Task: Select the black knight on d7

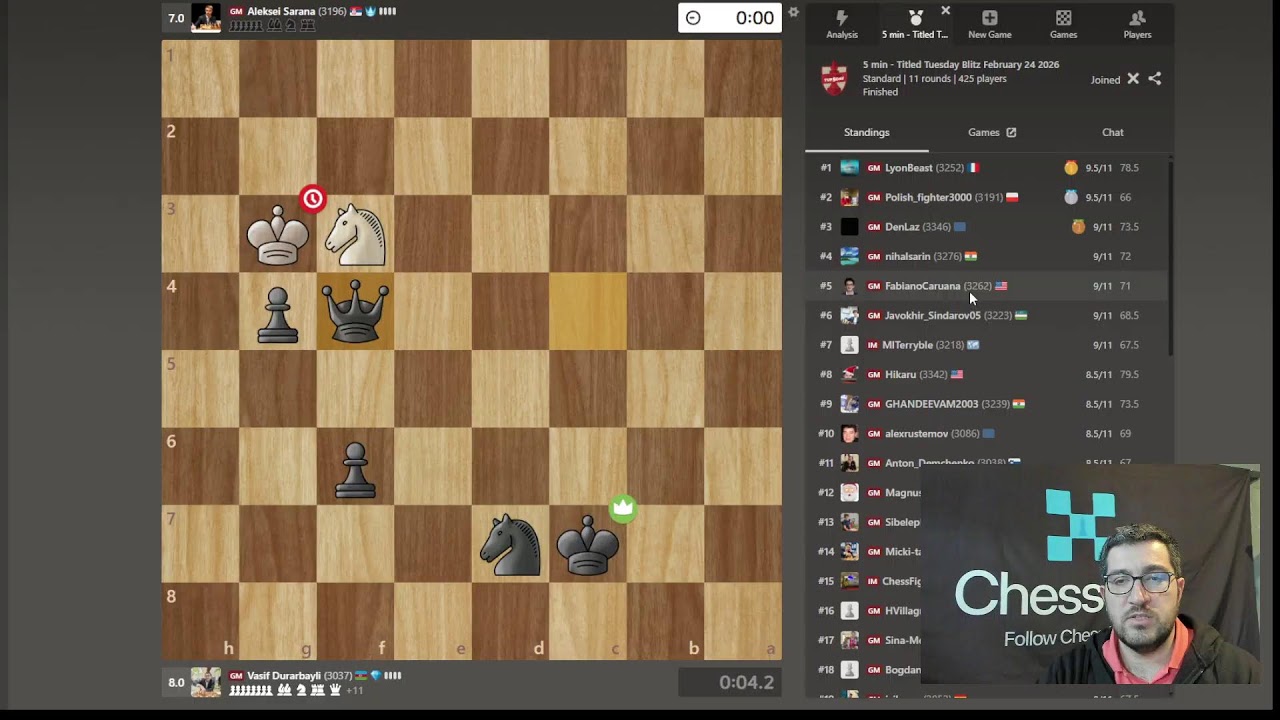Action: point(510,546)
